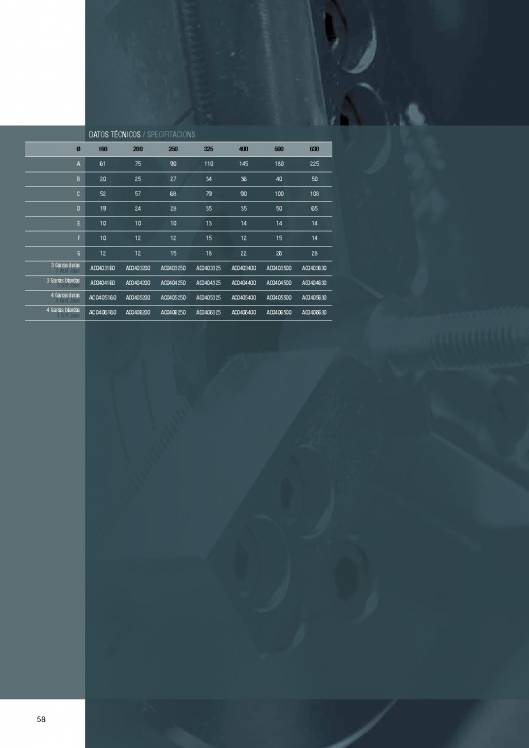Select the 160 column header

click(x=103, y=149)
